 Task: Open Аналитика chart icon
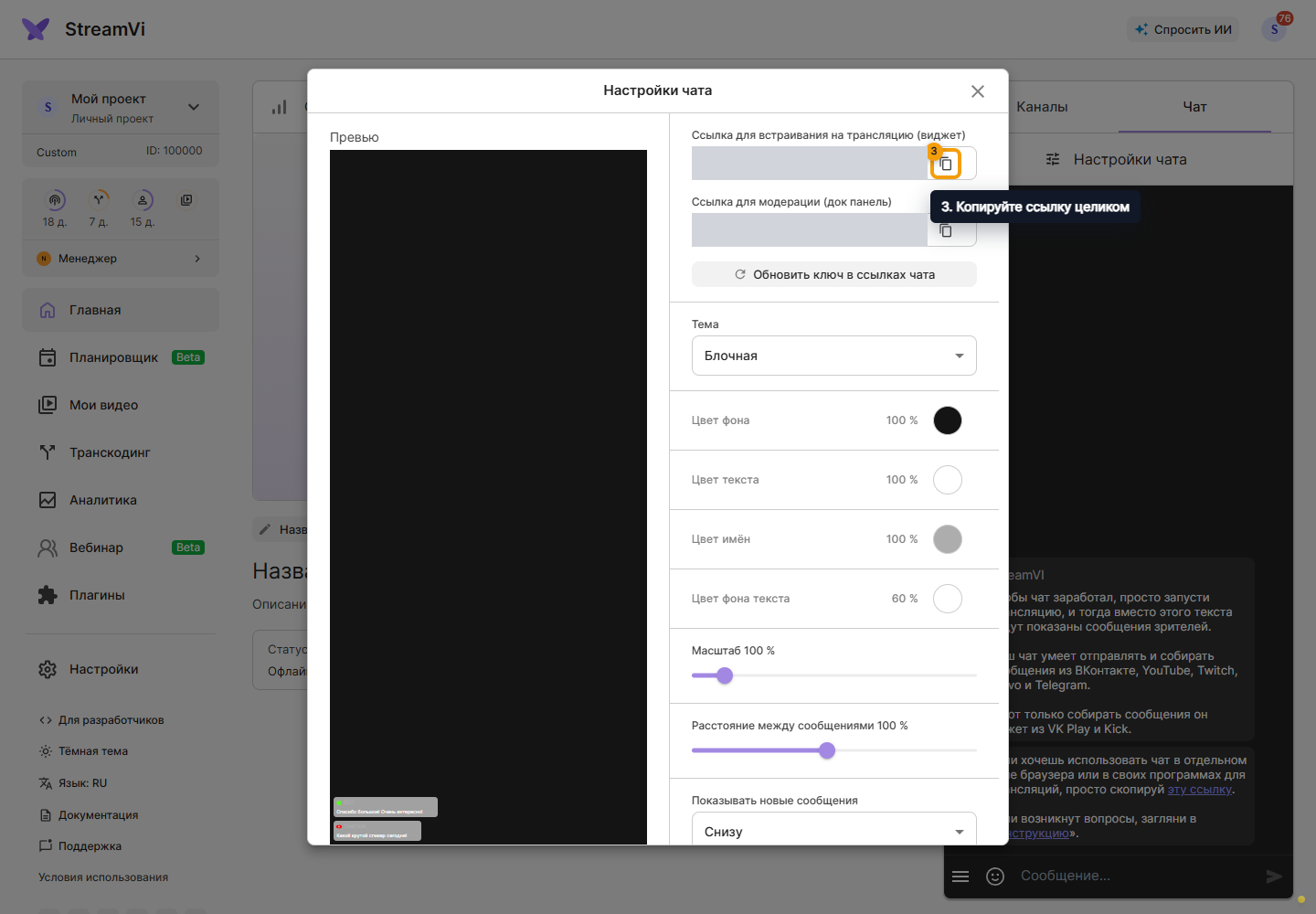pyautogui.click(x=48, y=500)
